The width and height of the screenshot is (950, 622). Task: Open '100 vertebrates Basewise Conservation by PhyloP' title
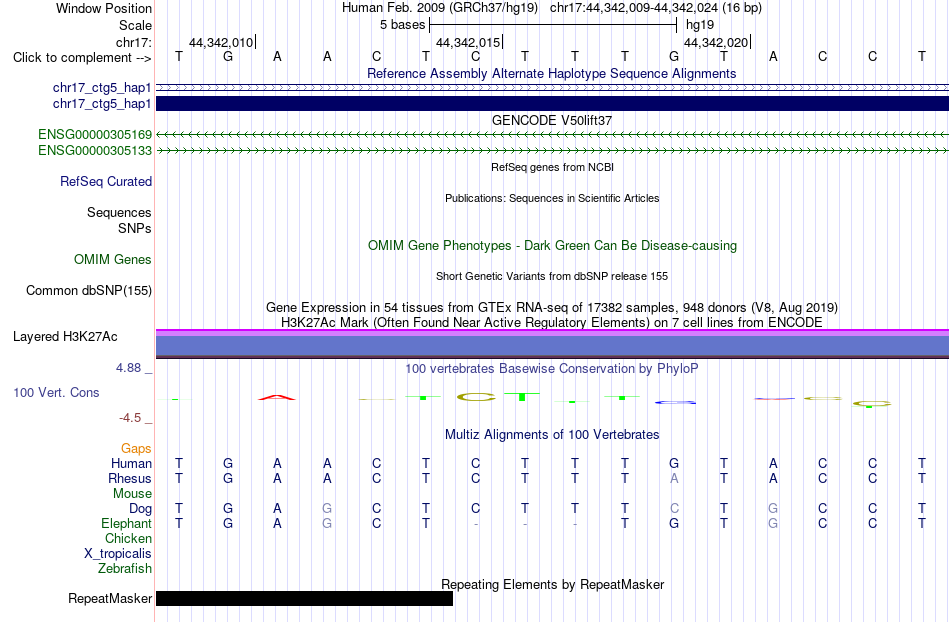(551, 369)
